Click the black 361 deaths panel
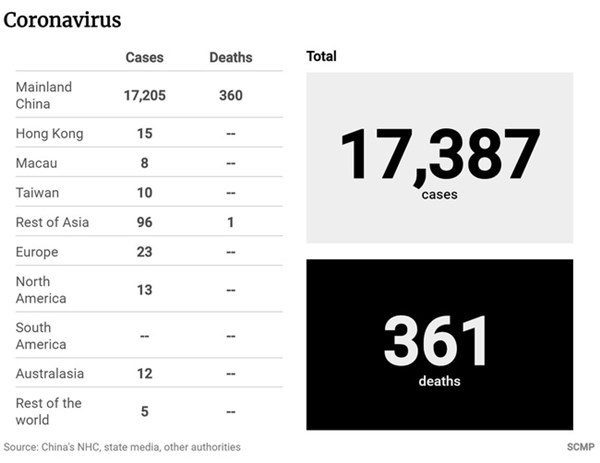 click(439, 345)
